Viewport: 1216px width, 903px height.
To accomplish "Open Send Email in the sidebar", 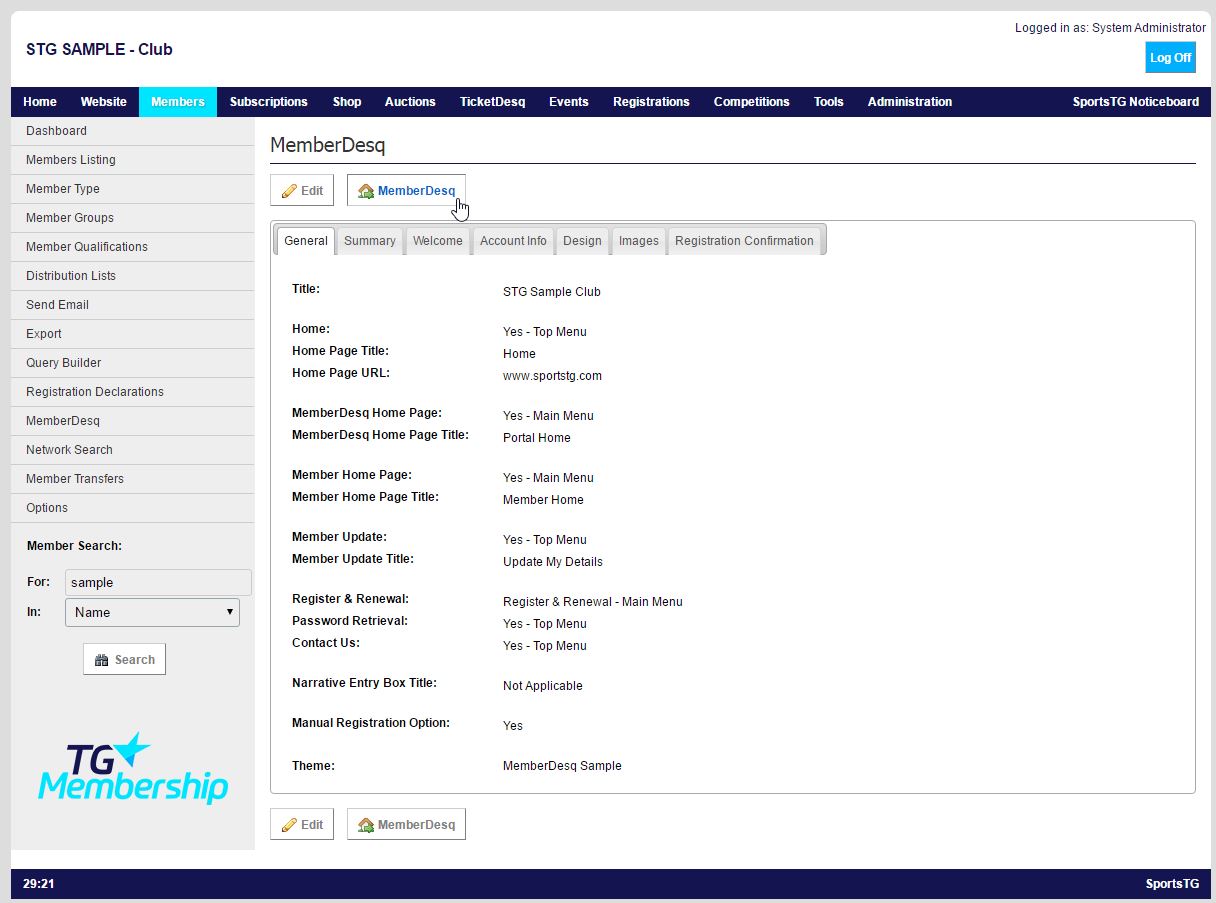I will coord(133,305).
